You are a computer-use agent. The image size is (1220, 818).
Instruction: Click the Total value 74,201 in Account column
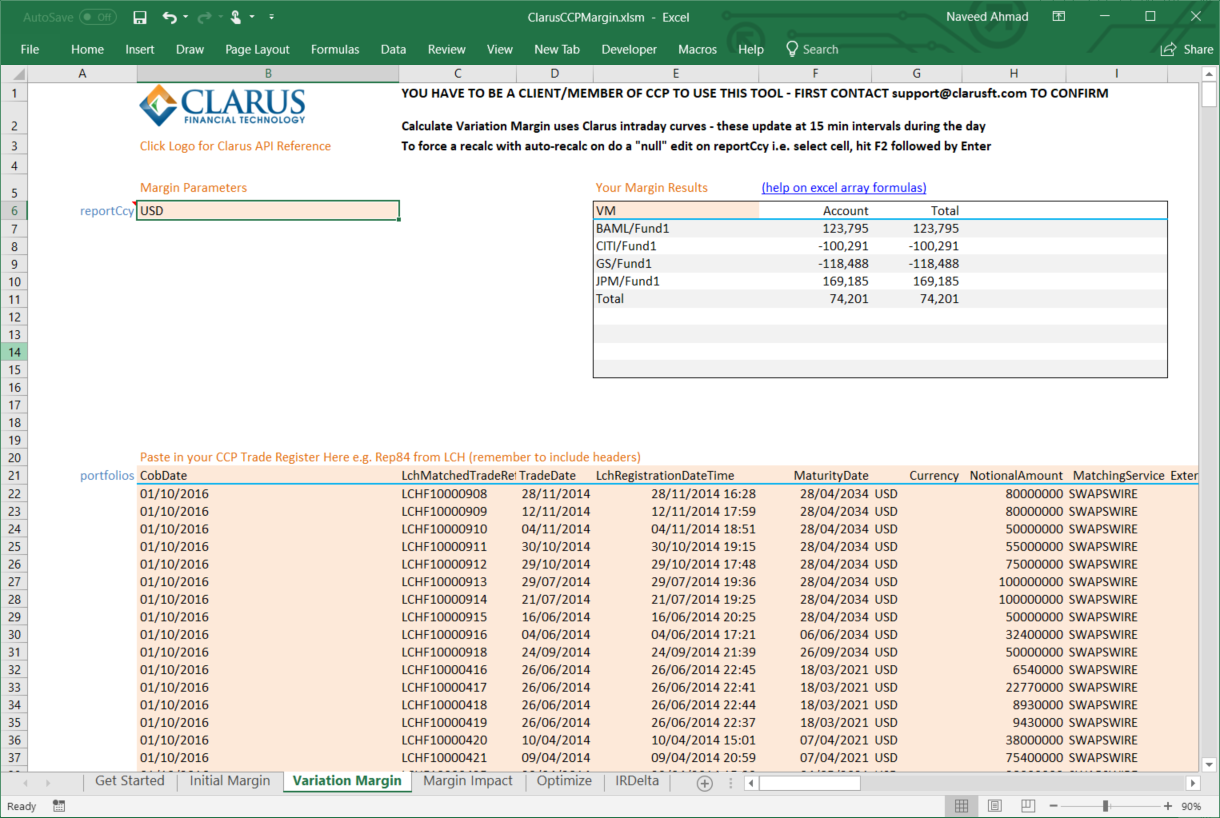coord(848,299)
